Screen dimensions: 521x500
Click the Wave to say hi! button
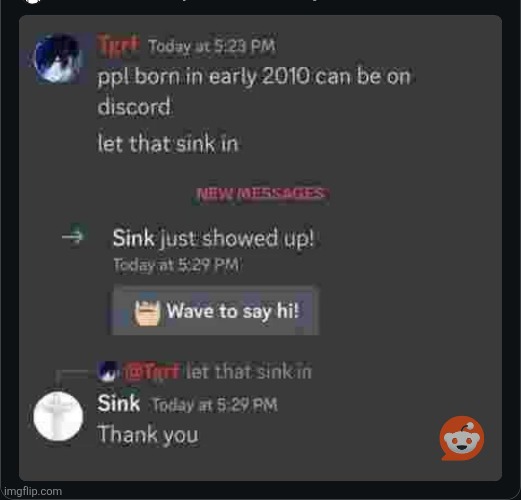coord(215,311)
